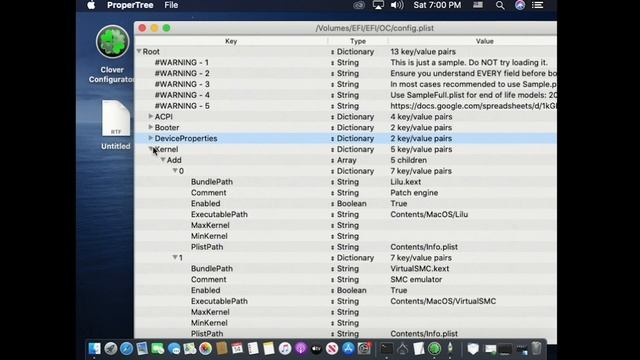Open the File menu

pos(171,5)
